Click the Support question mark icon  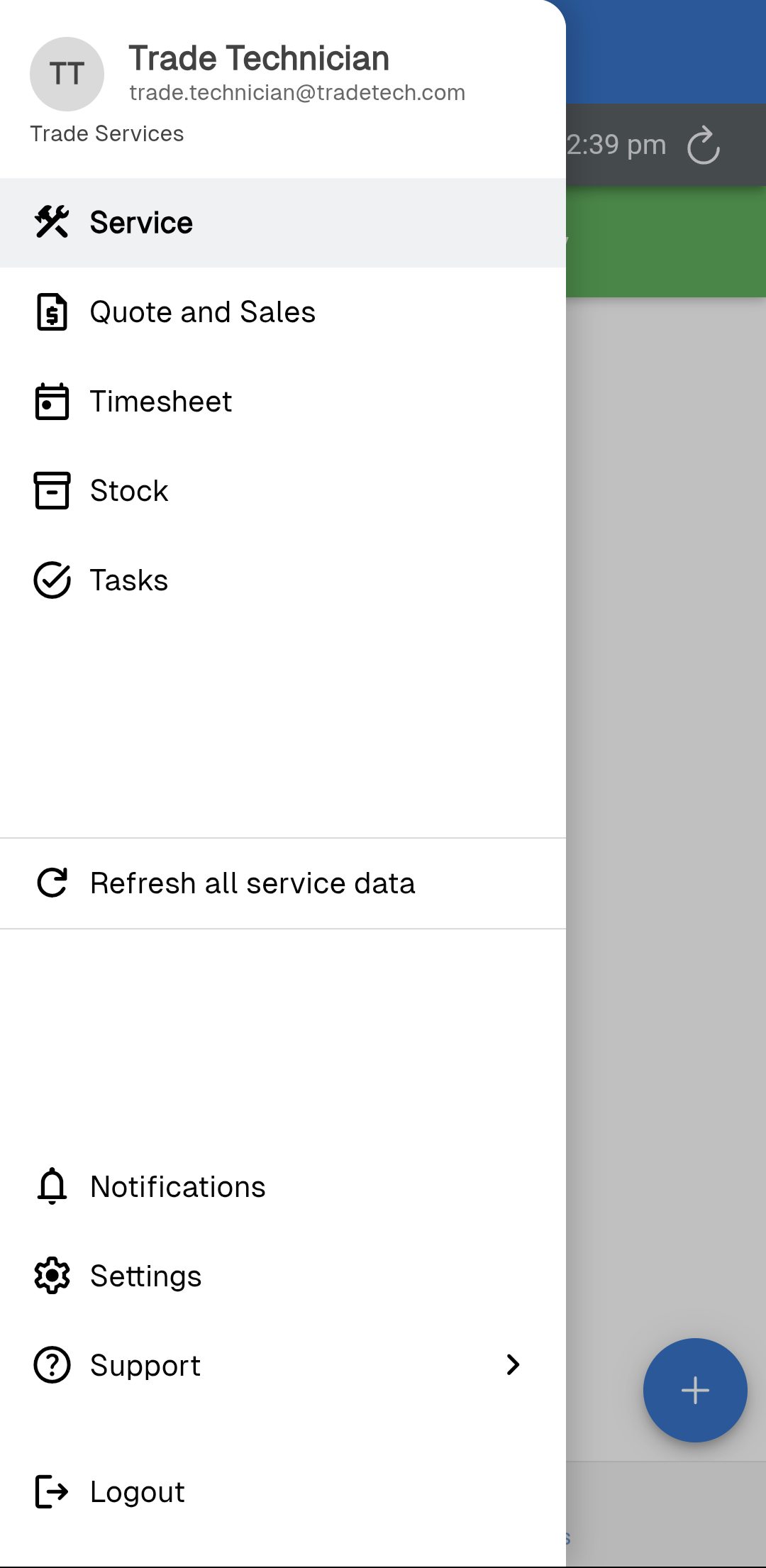pos(52,1365)
